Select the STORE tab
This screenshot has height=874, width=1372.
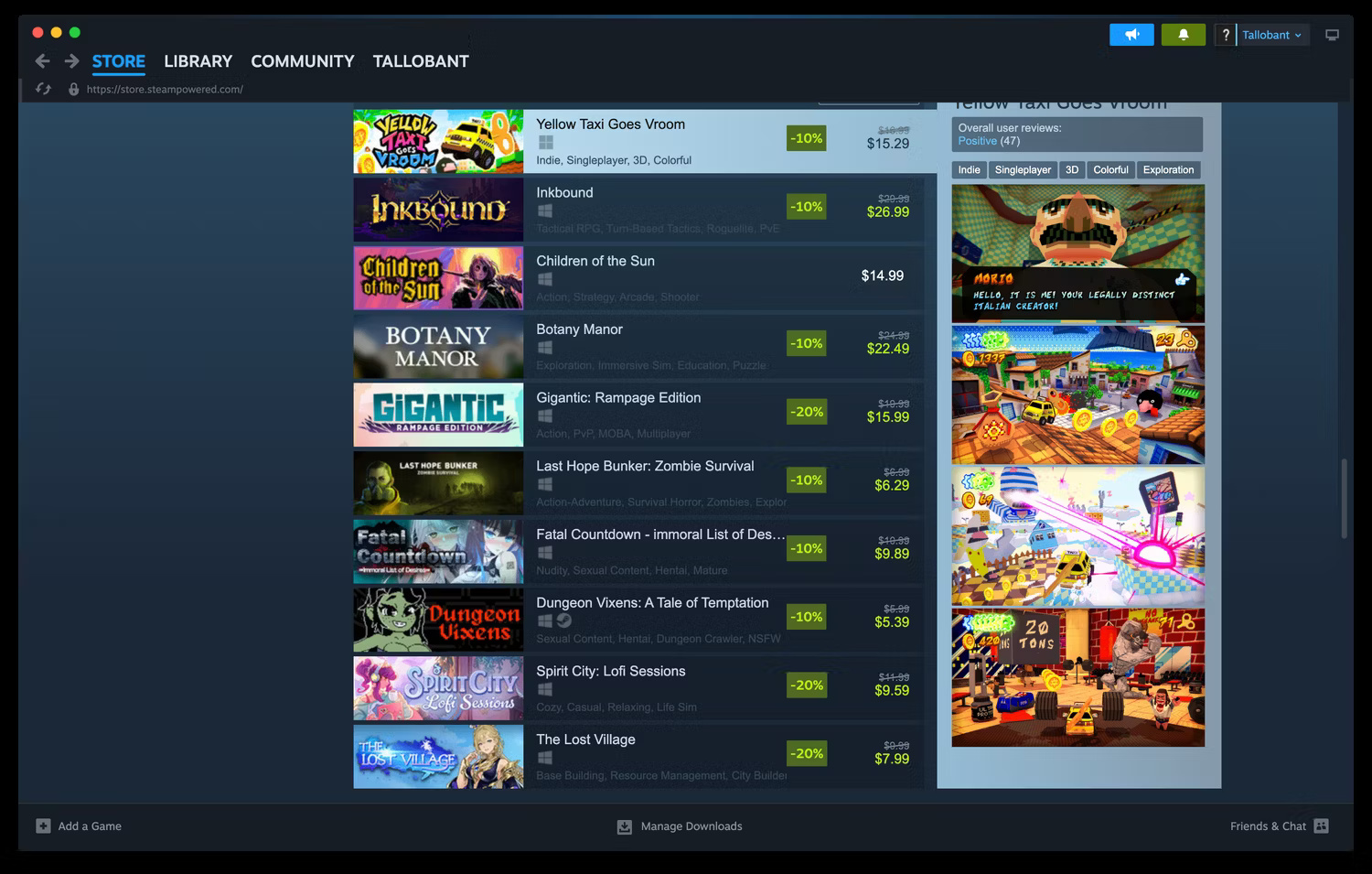click(x=118, y=60)
